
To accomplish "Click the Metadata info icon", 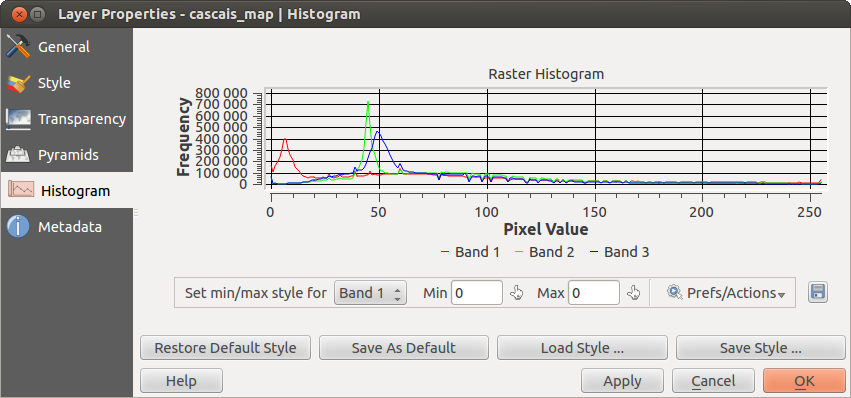I will point(18,227).
